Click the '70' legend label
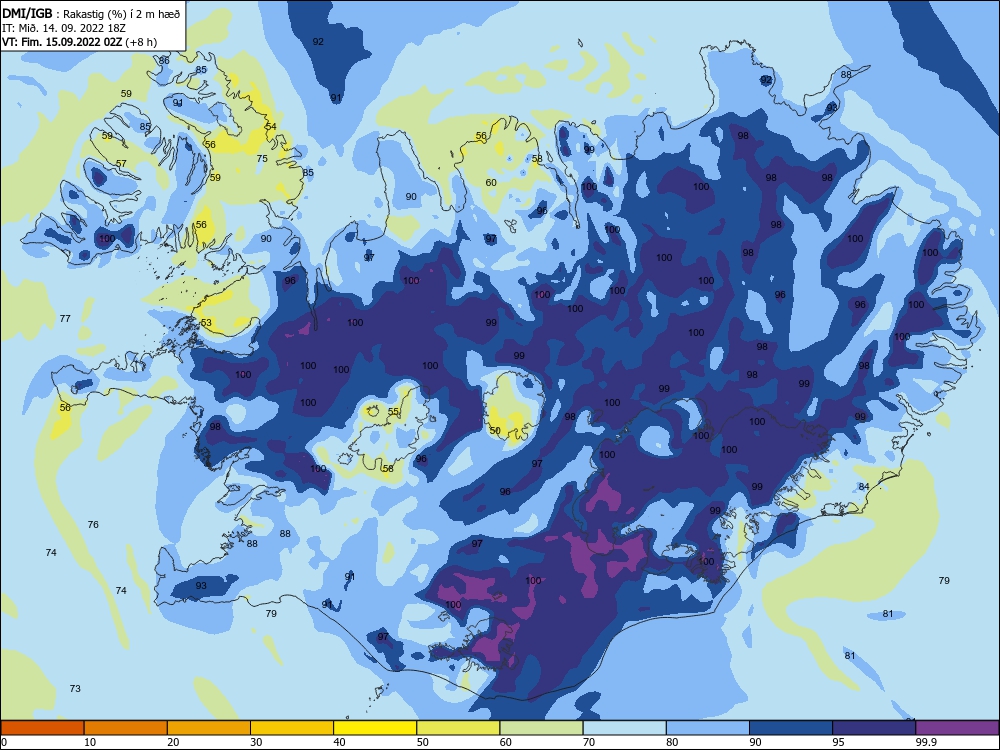The height and width of the screenshot is (750, 1000). coord(589,742)
